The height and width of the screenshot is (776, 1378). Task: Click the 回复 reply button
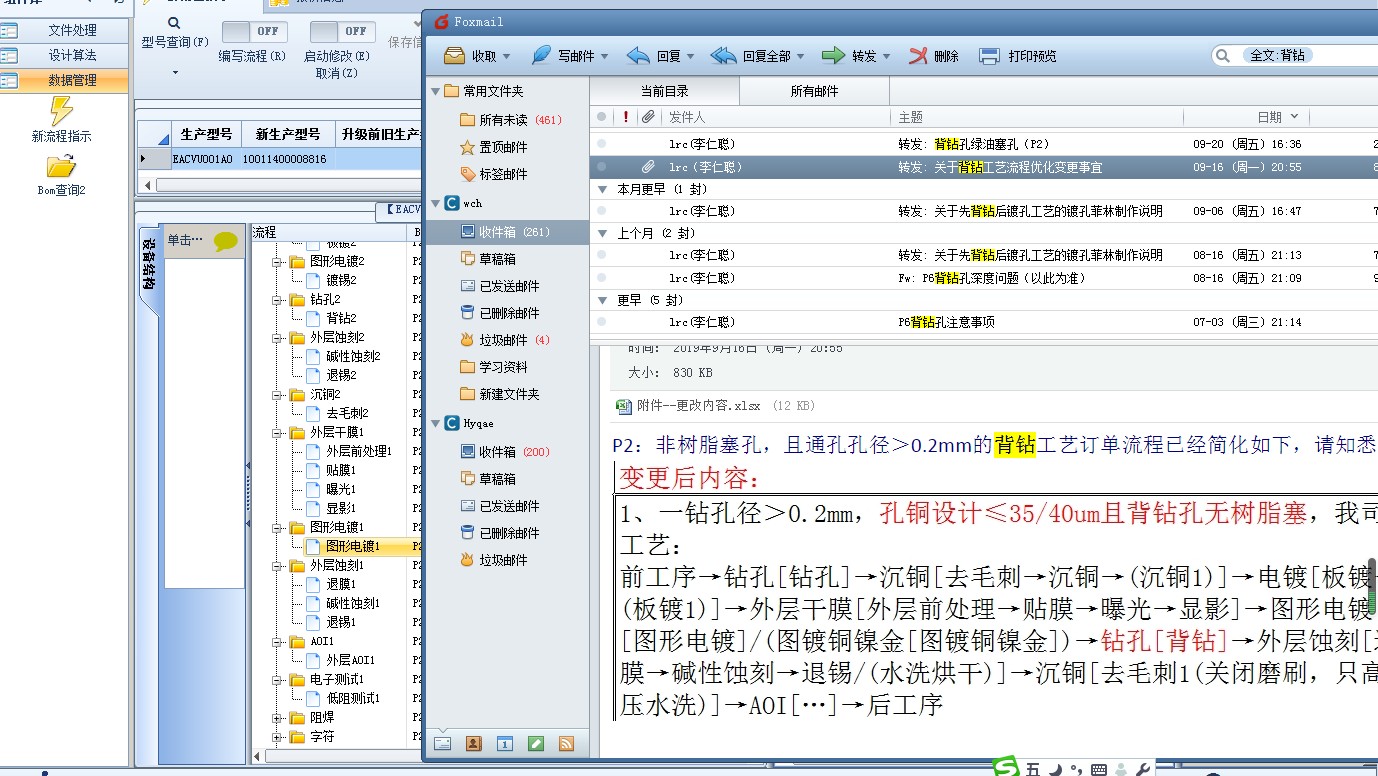tap(654, 56)
